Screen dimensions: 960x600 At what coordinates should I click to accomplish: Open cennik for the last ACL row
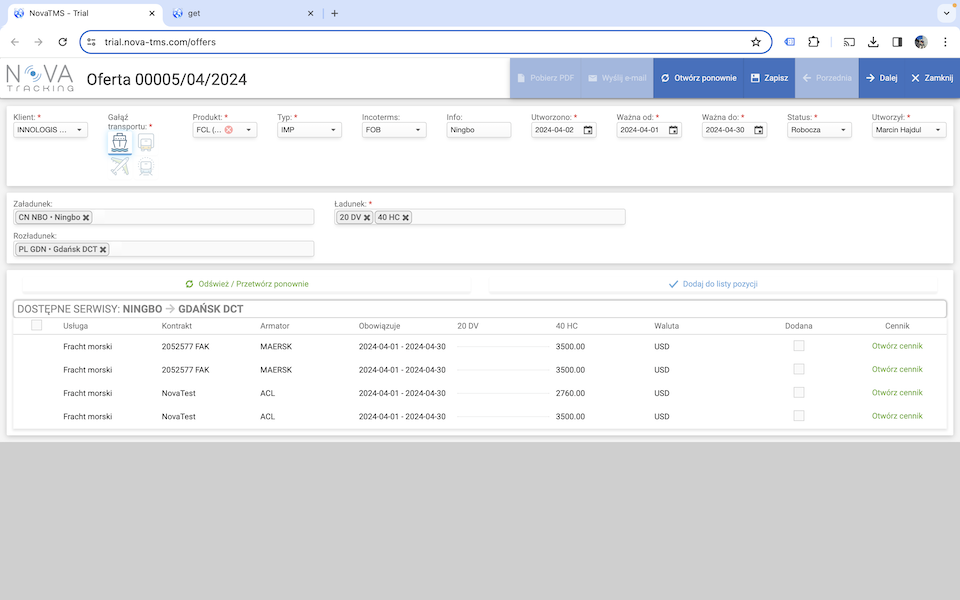pyautogui.click(x=897, y=416)
